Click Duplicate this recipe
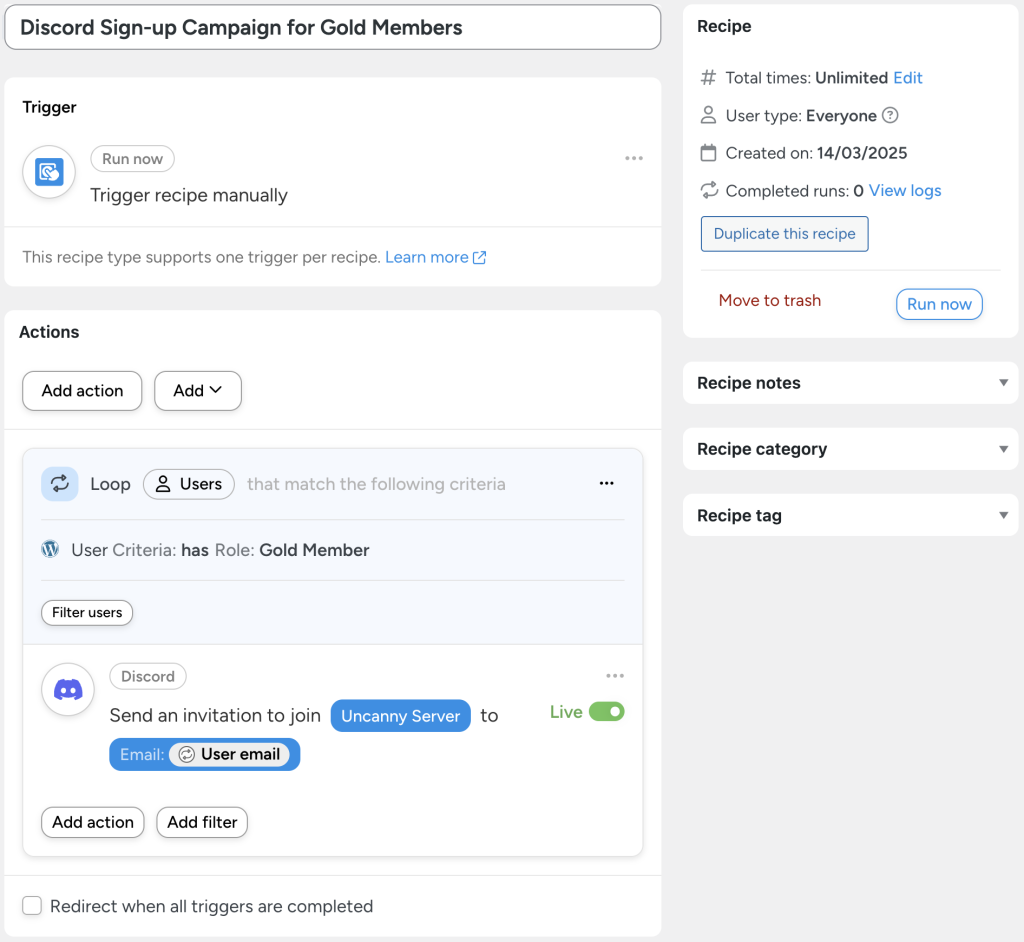This screenshot has width=1024, height=942. (x=784, y=233)
